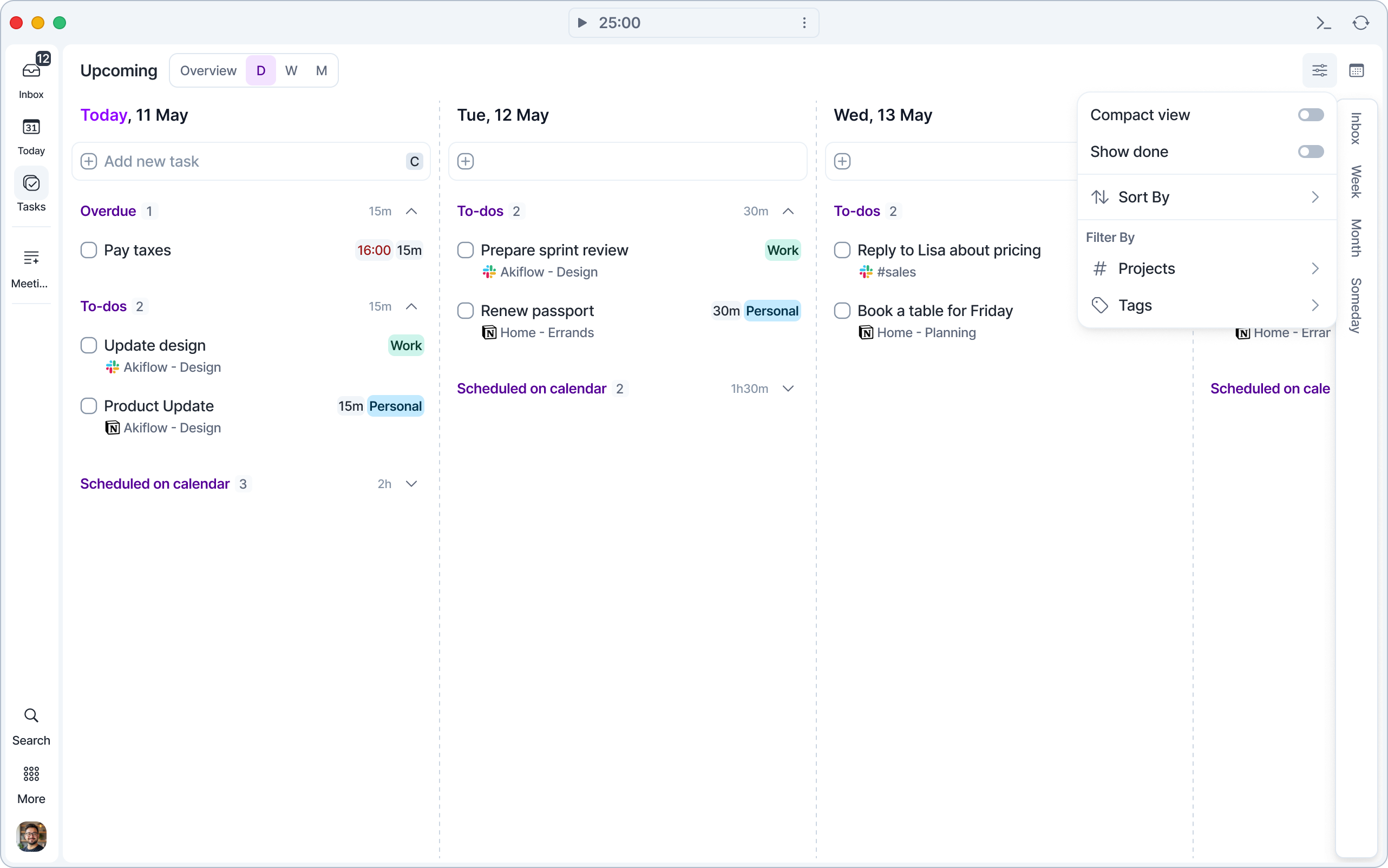The height and width of the screenshot is (868, 1388).
Task: Click the Today, 11 May heading
Action: click(x=134, y=115)
